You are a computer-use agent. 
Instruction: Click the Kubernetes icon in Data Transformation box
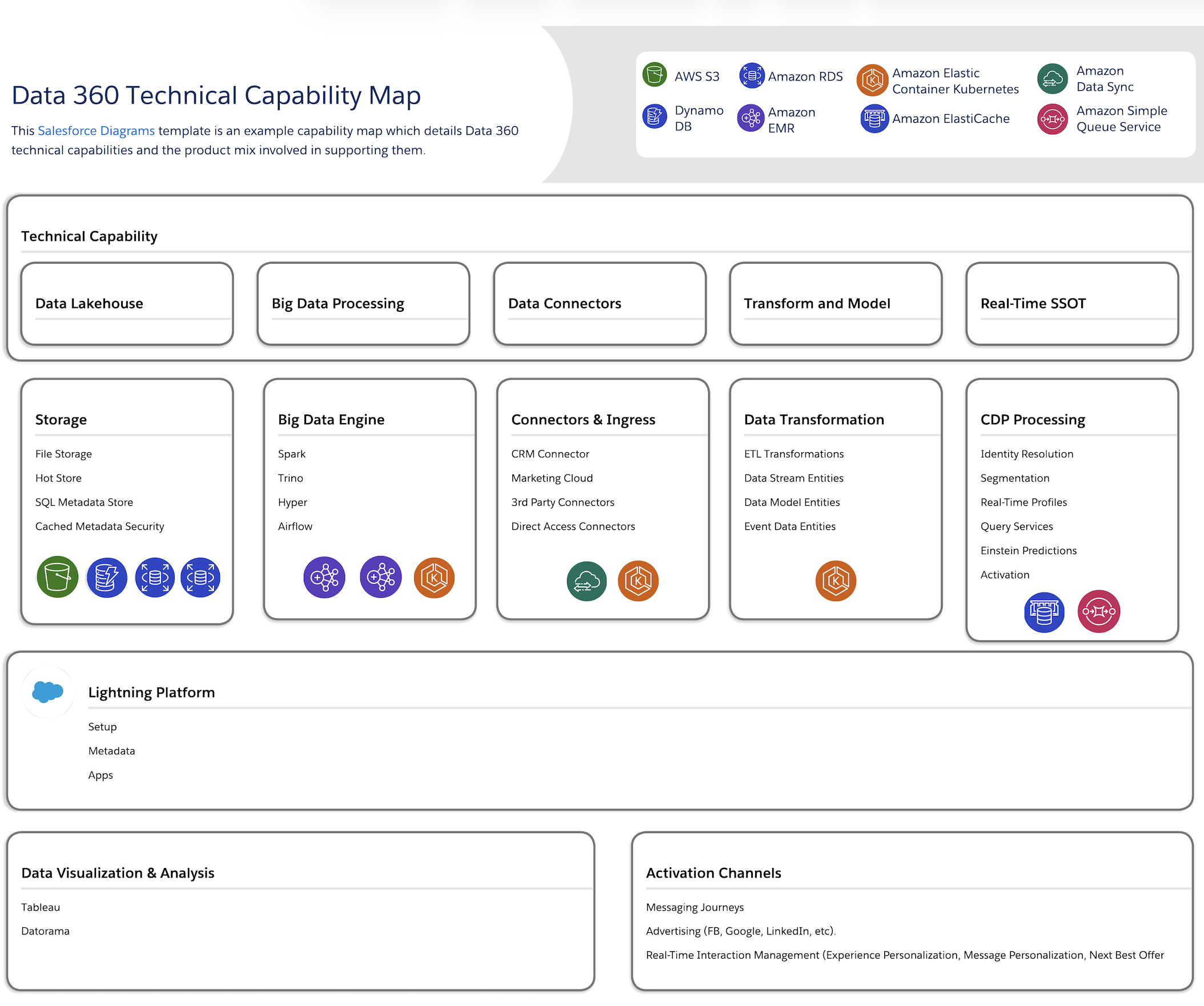(x=836, y=581)
